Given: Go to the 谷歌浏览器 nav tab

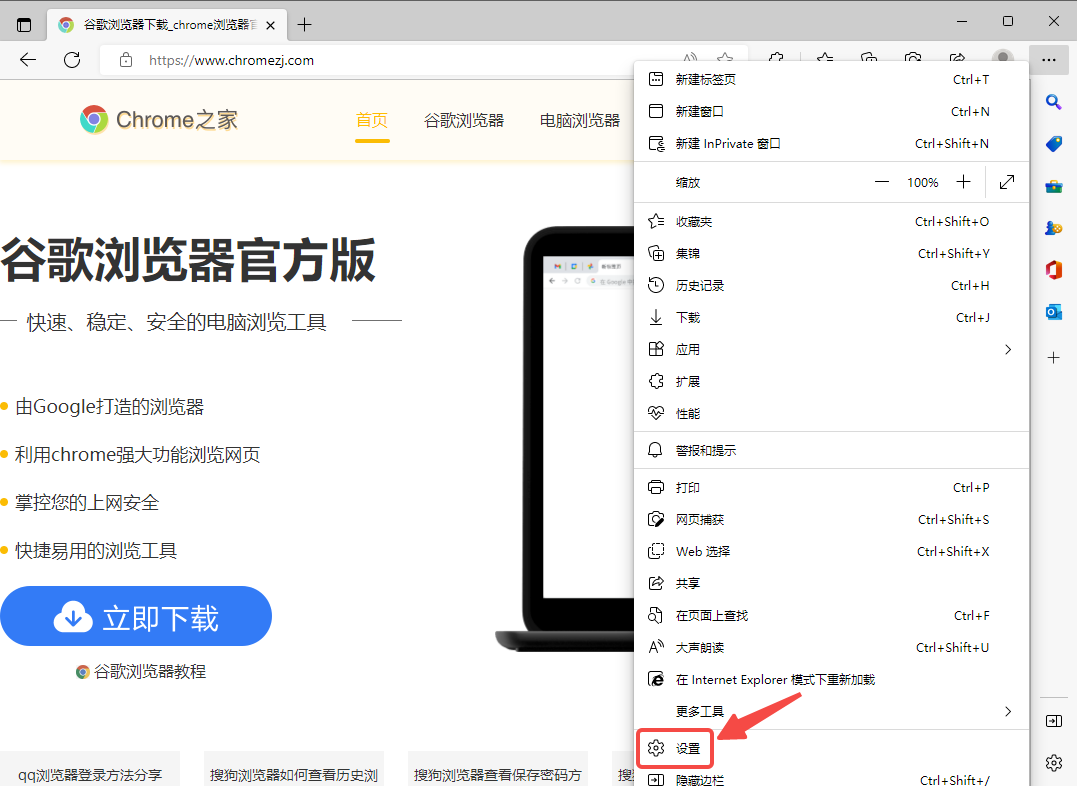Looking at the screenshot, I should point(464,120).
